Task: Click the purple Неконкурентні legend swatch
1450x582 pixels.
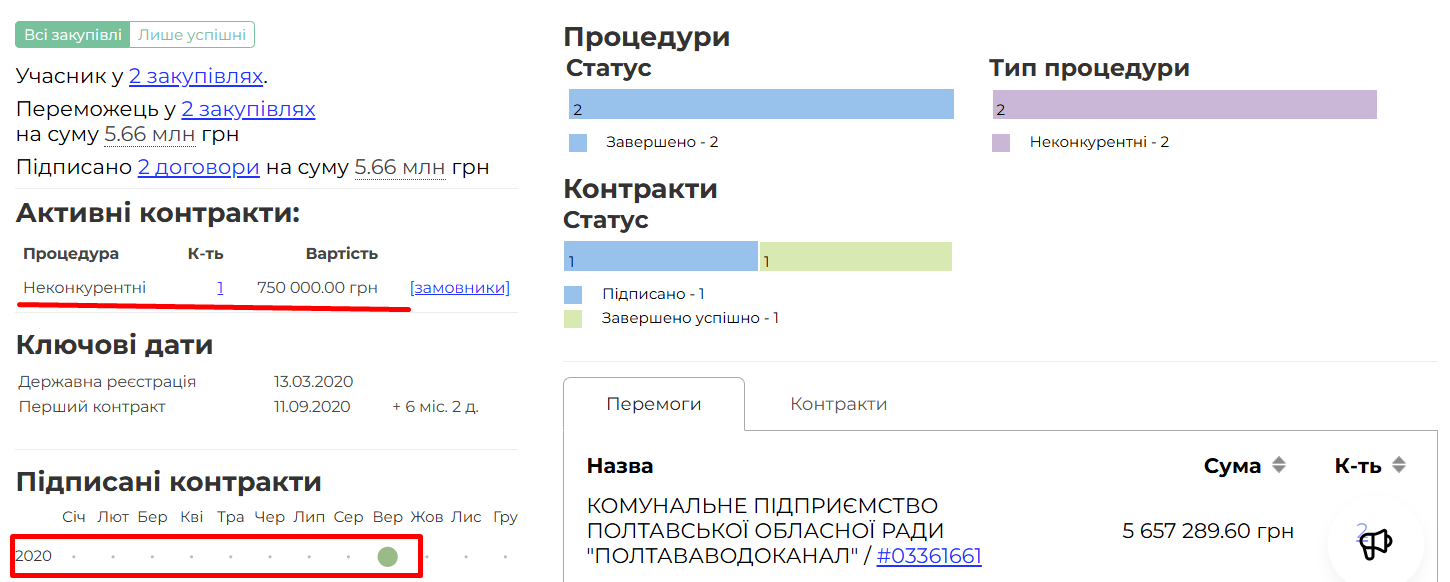Action: click(1001, 143)
